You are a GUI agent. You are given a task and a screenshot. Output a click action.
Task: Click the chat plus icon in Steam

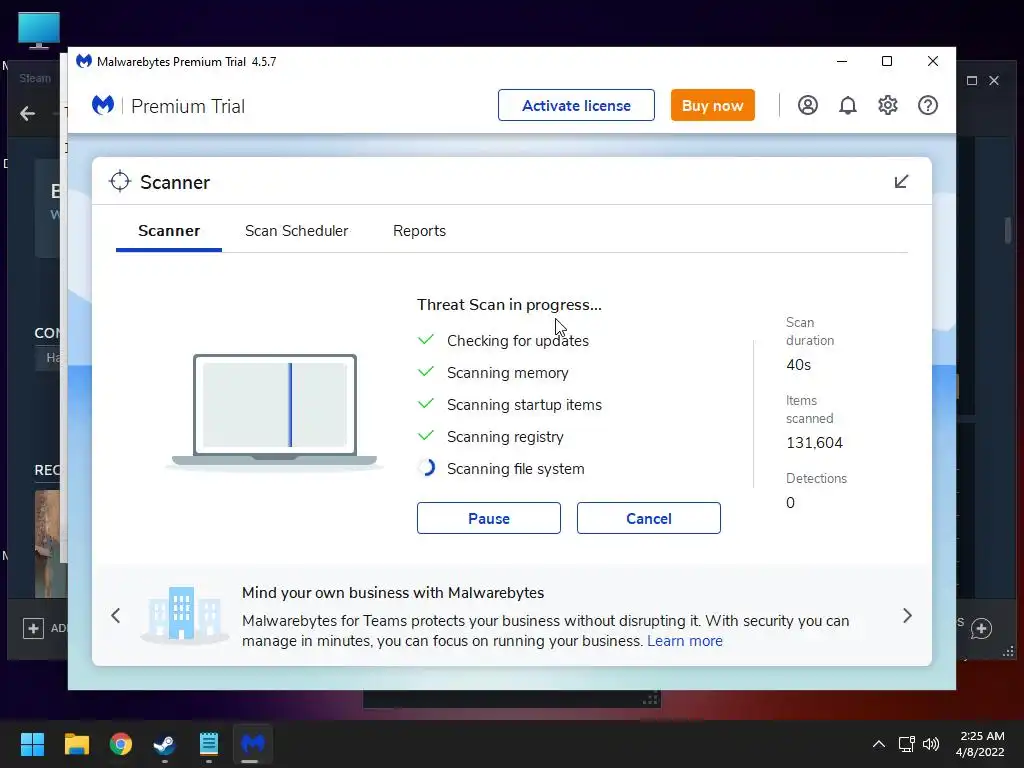pyautogui.click(x=982, y=628)
